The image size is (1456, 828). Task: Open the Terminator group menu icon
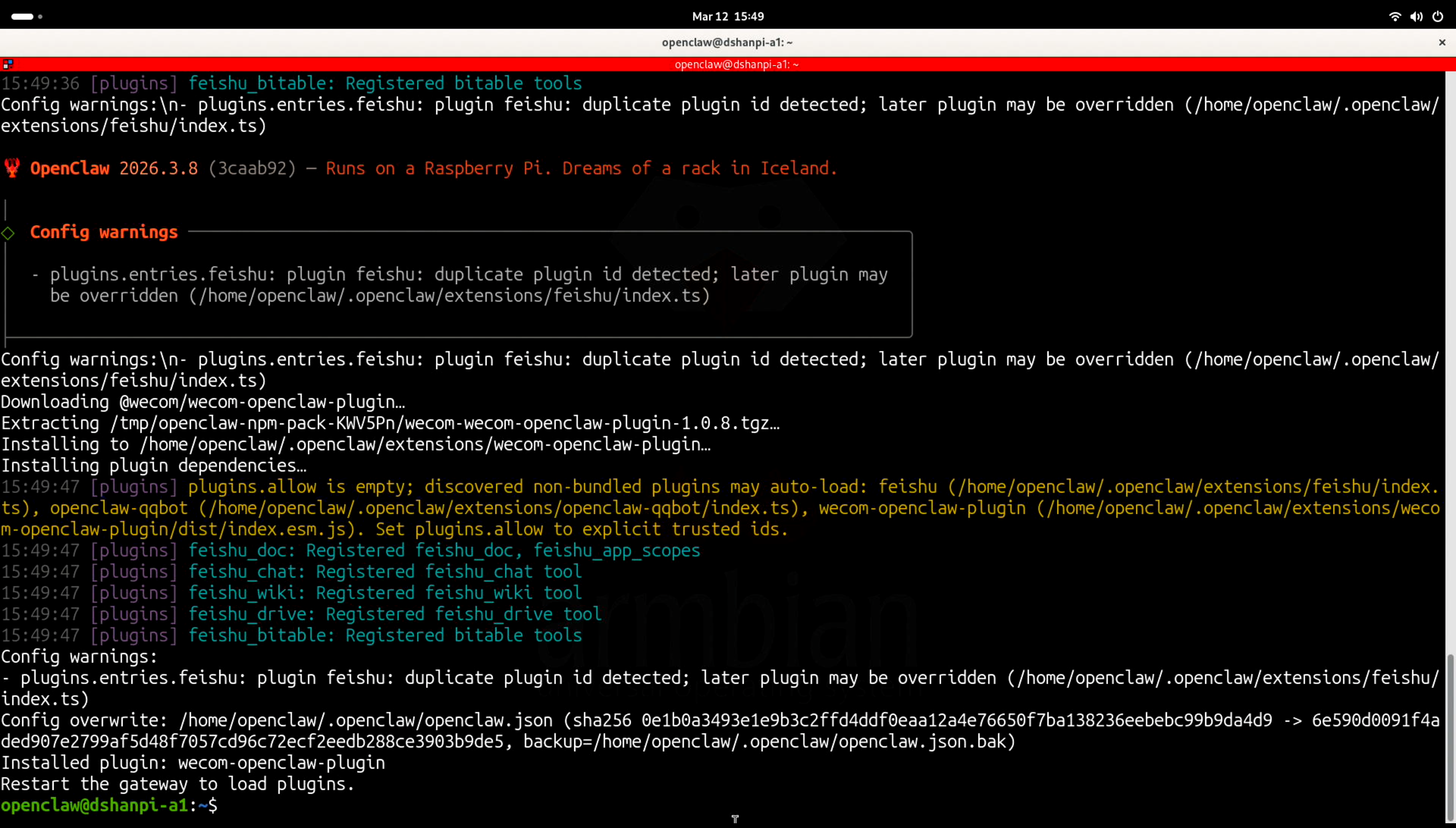pyautogui.click(x=7, y=64)
